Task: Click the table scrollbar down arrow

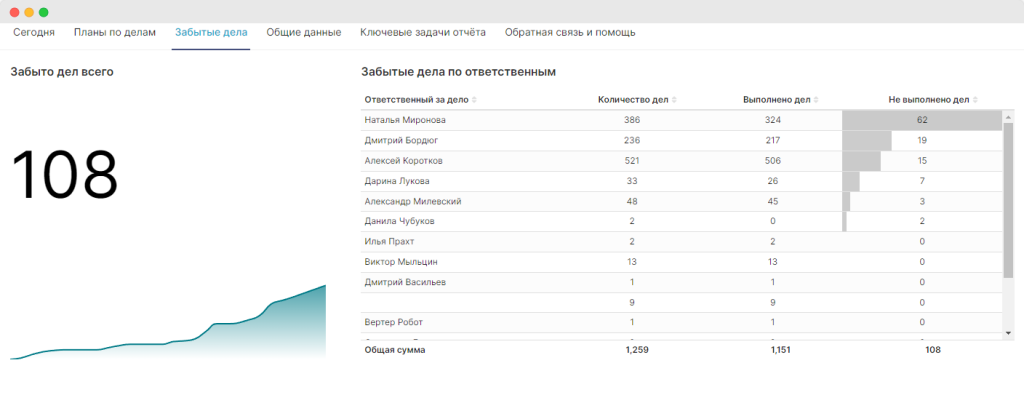Action: [1008, 333]
